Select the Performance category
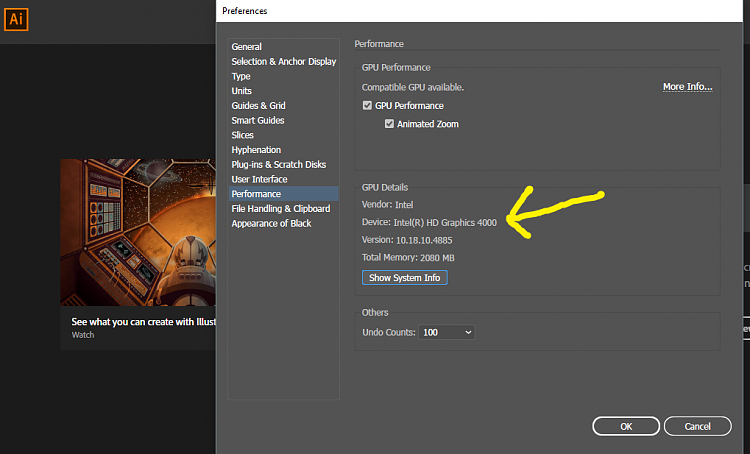Viewport: 750px width, 454px height. point(284,194)
